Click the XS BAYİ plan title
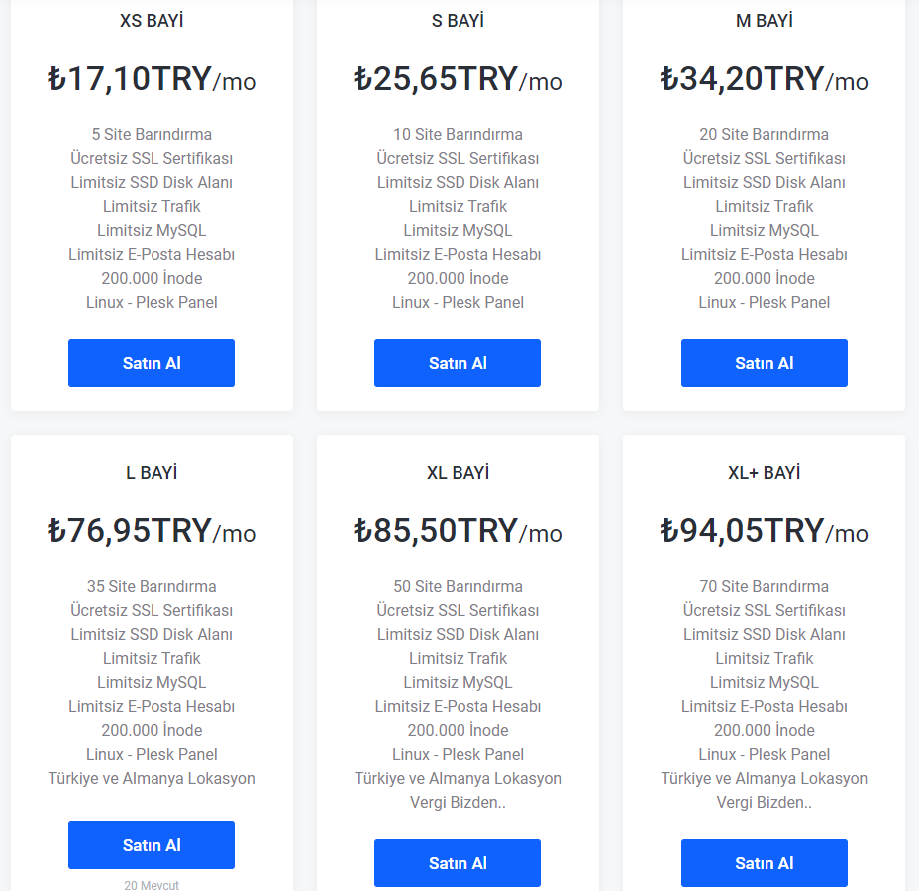The height and width of the screenshot is (891, 919). [x=152, y=21]
